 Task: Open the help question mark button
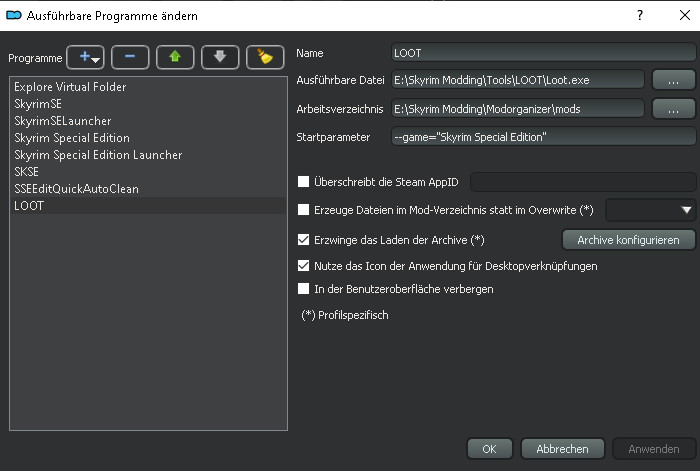[639, 16]
